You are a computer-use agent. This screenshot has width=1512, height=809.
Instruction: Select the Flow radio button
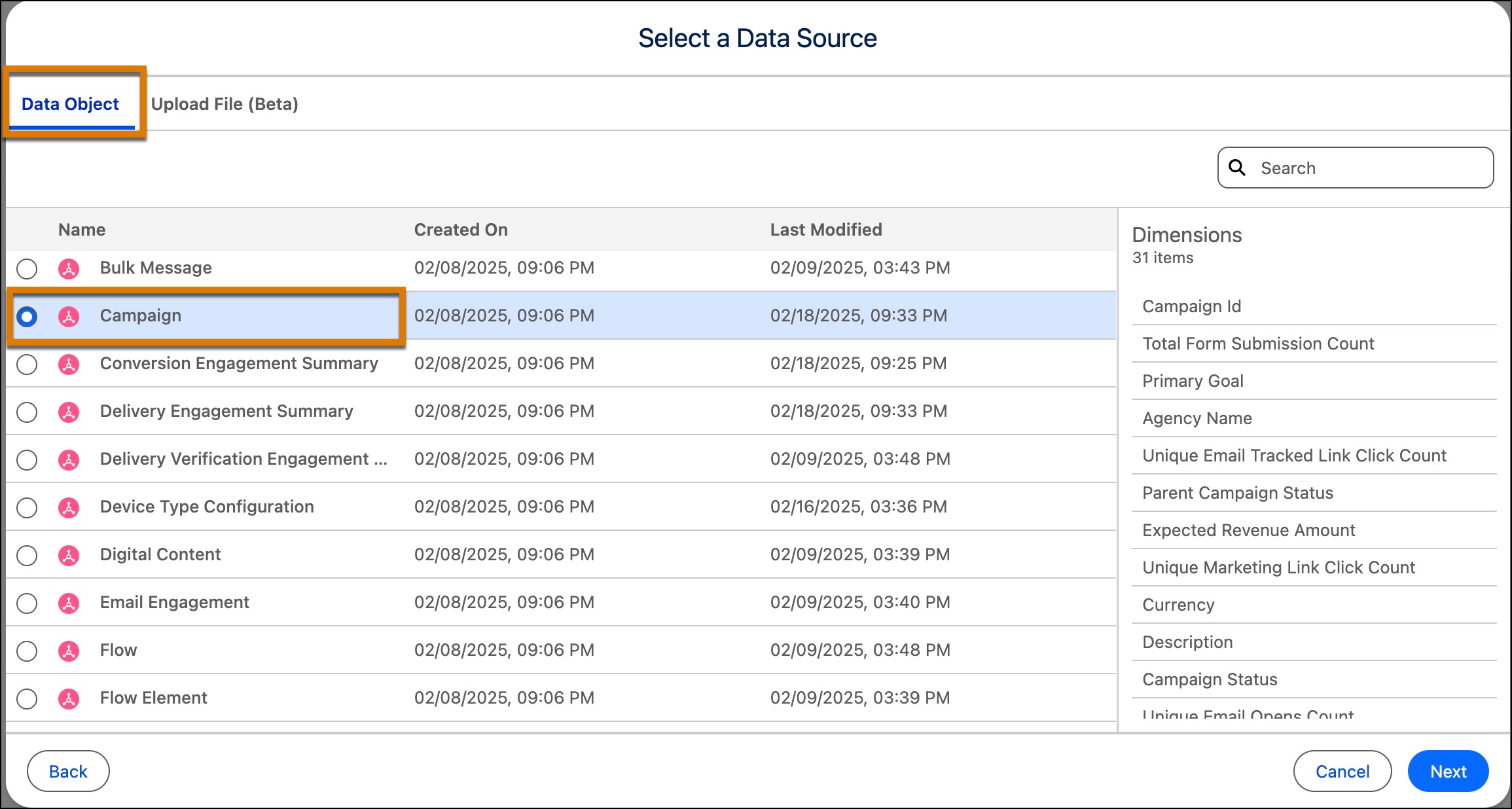tap(27, 651)
